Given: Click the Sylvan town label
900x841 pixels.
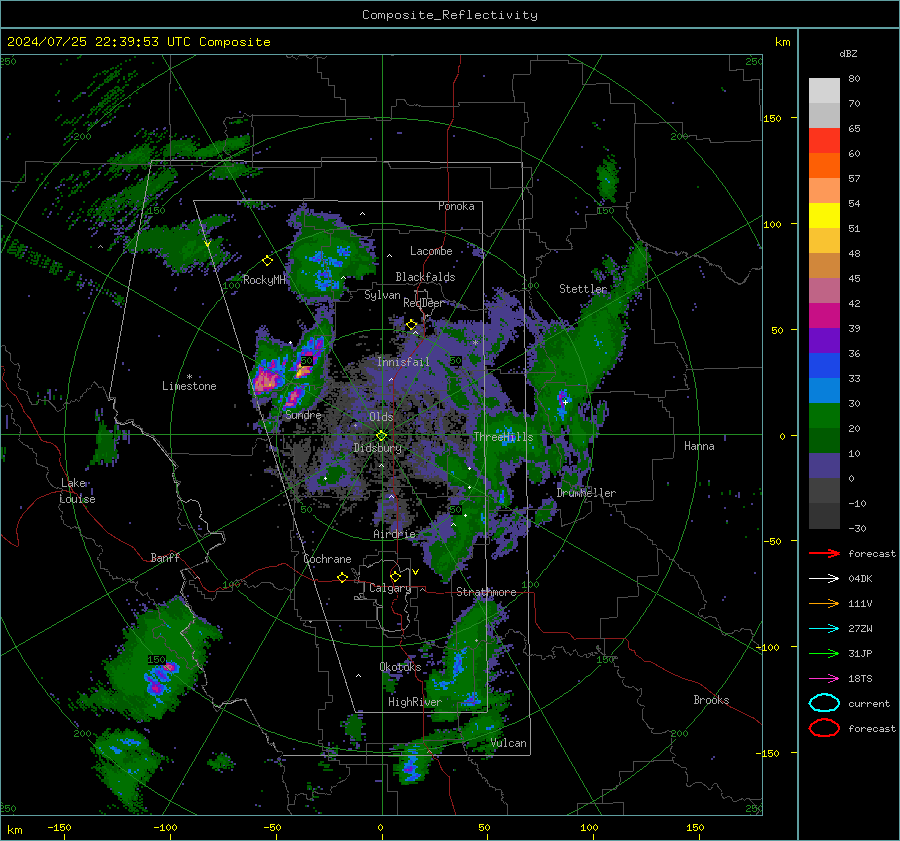Looking at the screenshot, I should pyautogui.click(x=382, y=295).
